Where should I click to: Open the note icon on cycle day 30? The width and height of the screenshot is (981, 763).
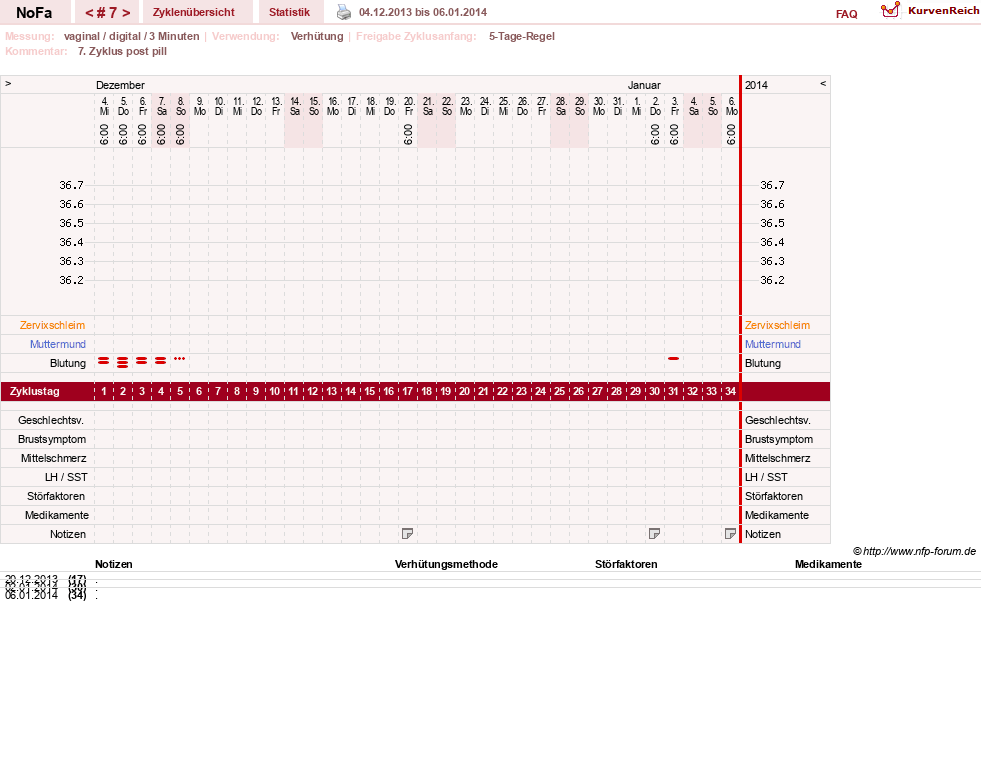pyautogui.click(x=654, y=533)
